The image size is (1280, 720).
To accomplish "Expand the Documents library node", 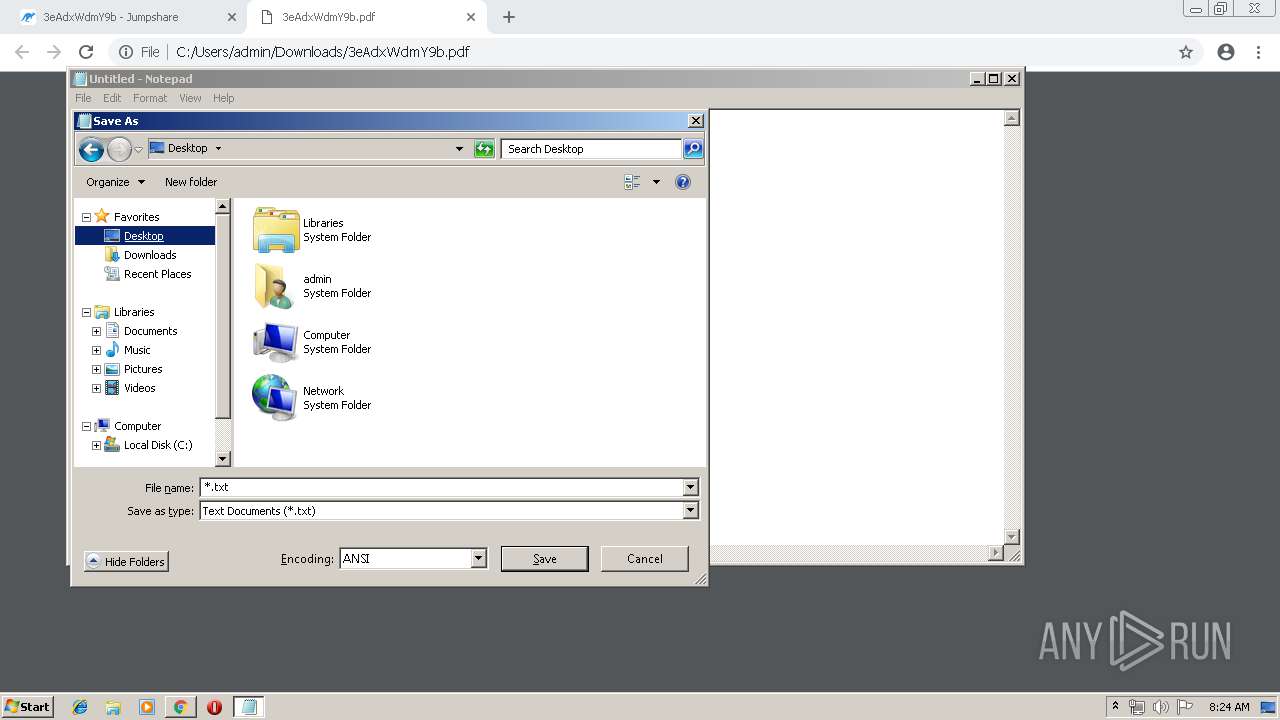I will tap(96, 331).
